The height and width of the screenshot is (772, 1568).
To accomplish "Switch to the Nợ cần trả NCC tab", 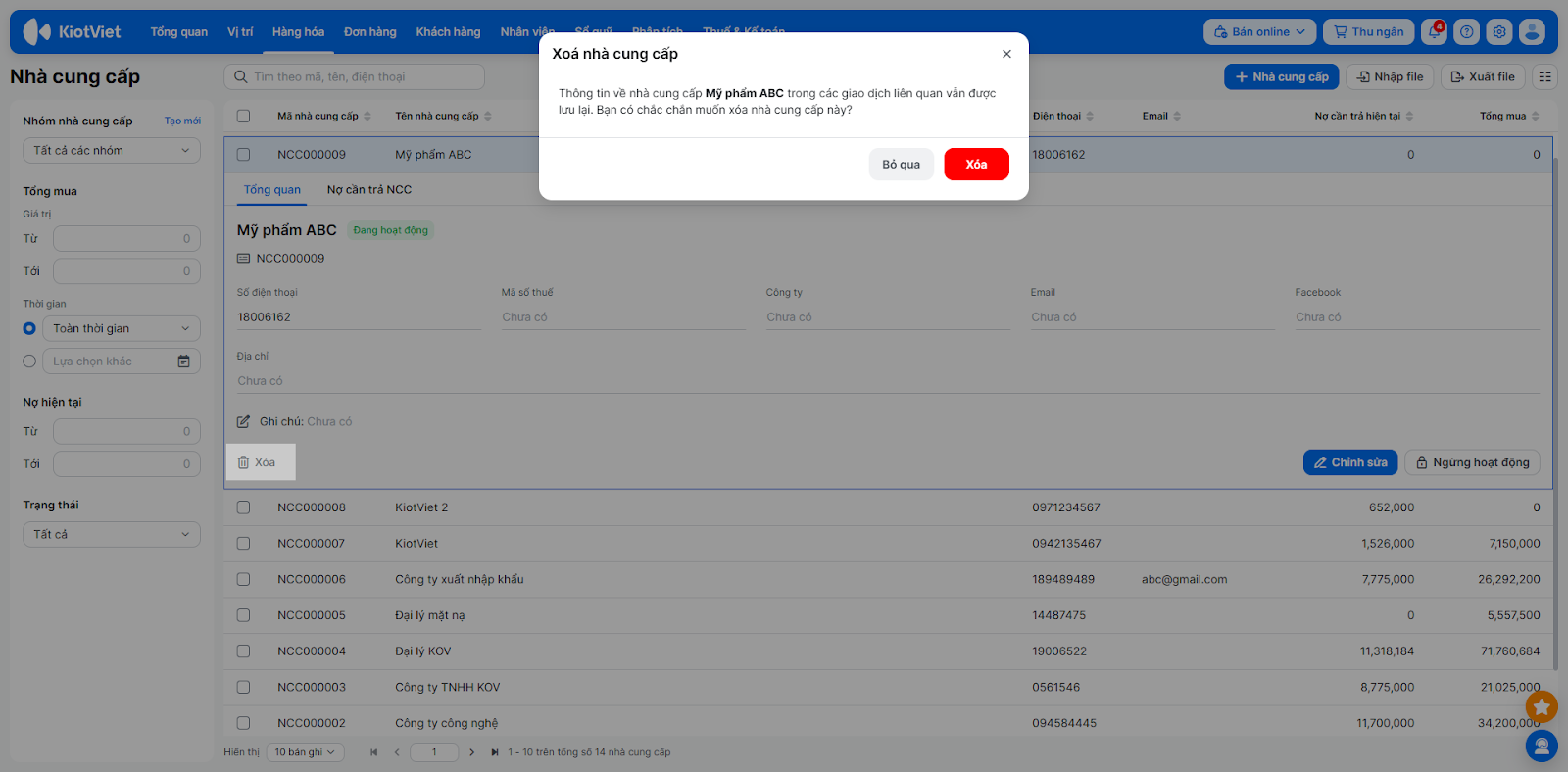I will pyautogui.click(x=369, y=190).
